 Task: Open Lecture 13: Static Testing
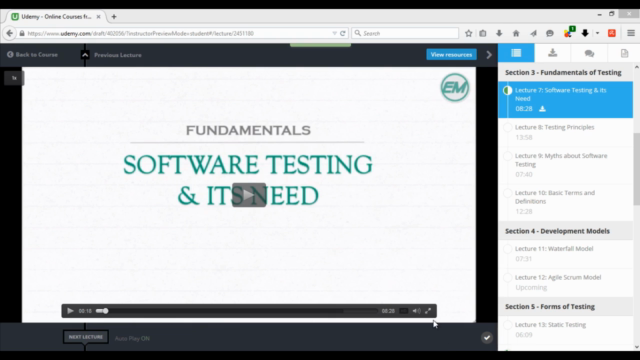click(x=565, y=330)
